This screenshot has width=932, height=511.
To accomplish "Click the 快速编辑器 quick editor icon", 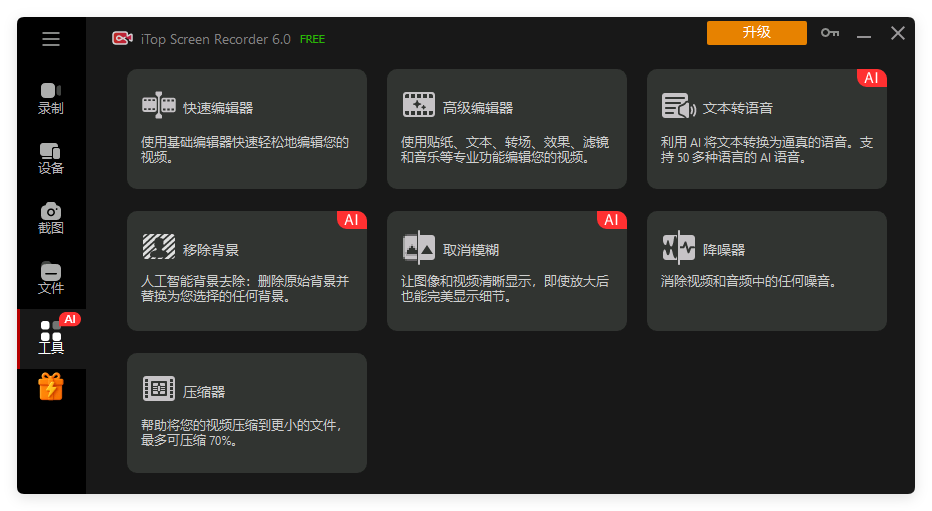I will coord(159,106).
